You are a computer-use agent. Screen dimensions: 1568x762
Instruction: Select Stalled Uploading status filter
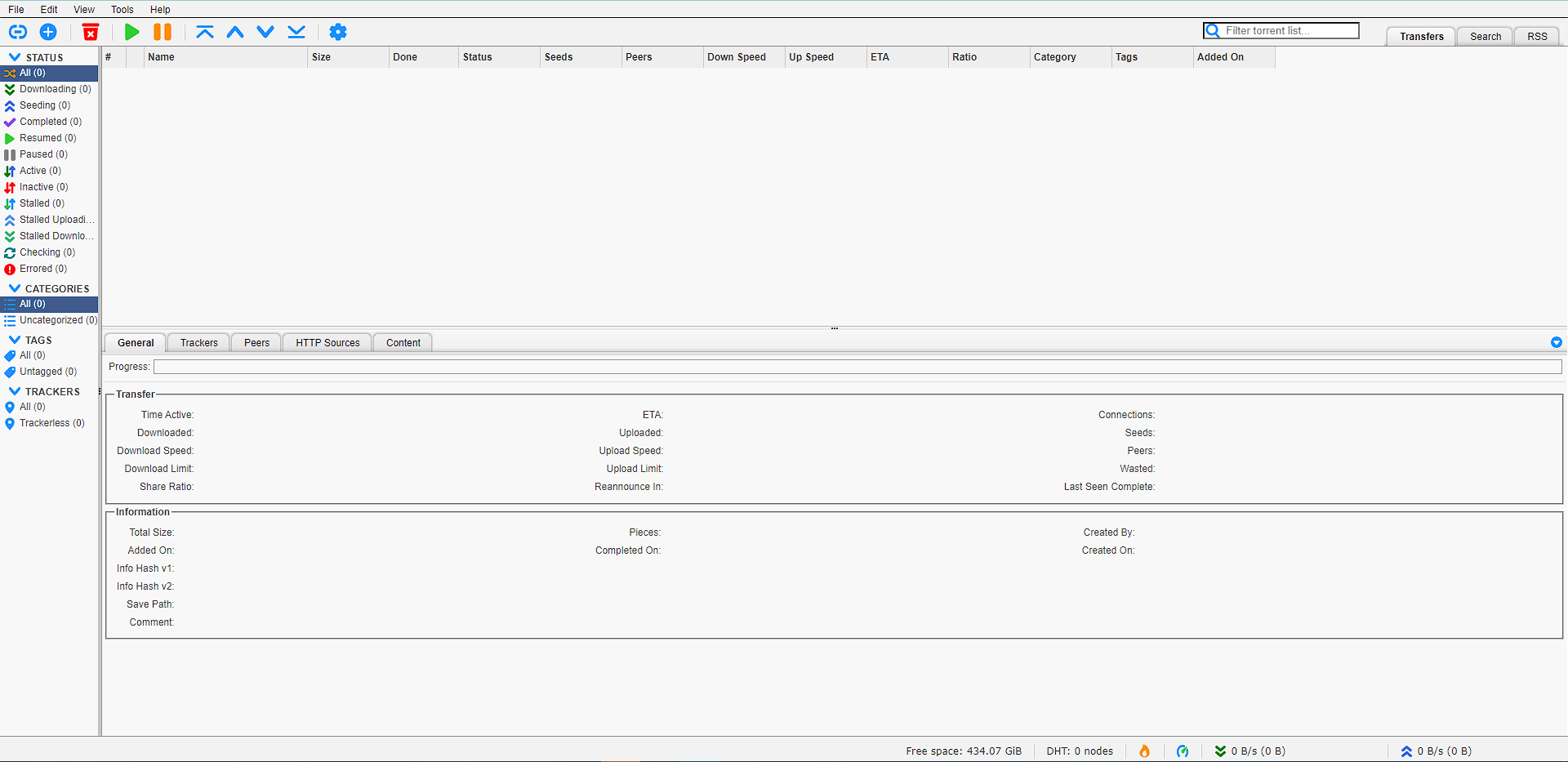(x=49, y=220)
